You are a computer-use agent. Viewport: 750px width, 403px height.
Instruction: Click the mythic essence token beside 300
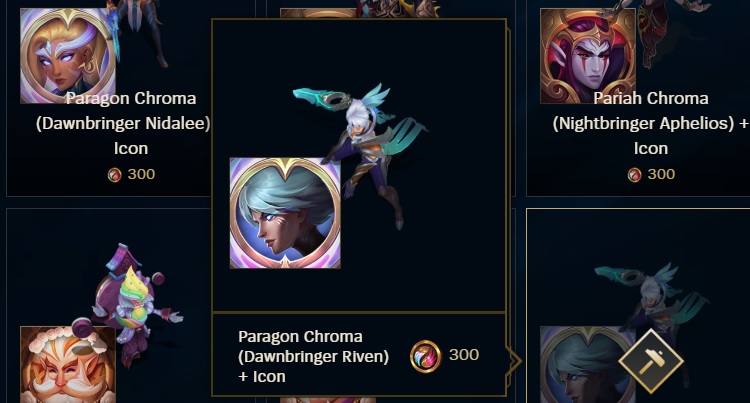pos(425,356)
